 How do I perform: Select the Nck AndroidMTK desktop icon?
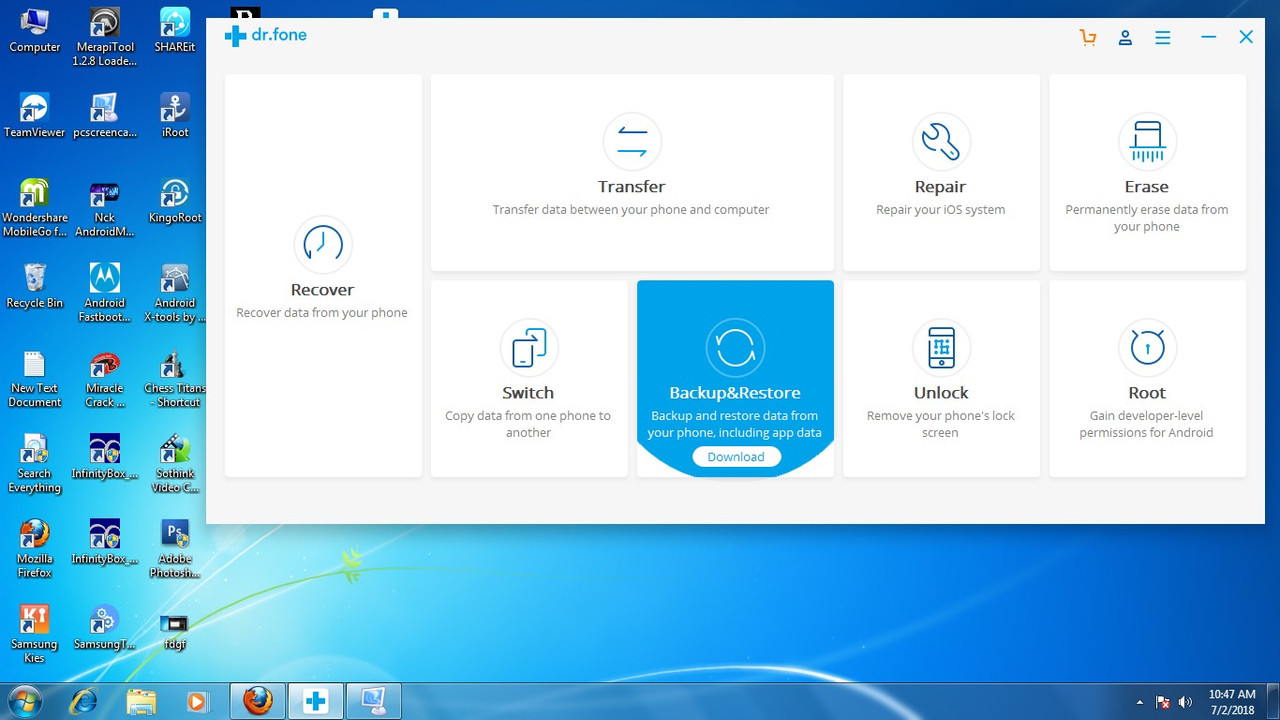(104, 208)
